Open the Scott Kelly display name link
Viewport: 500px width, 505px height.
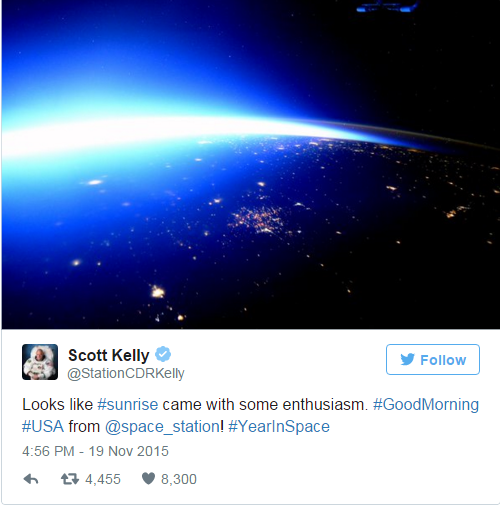109,355
